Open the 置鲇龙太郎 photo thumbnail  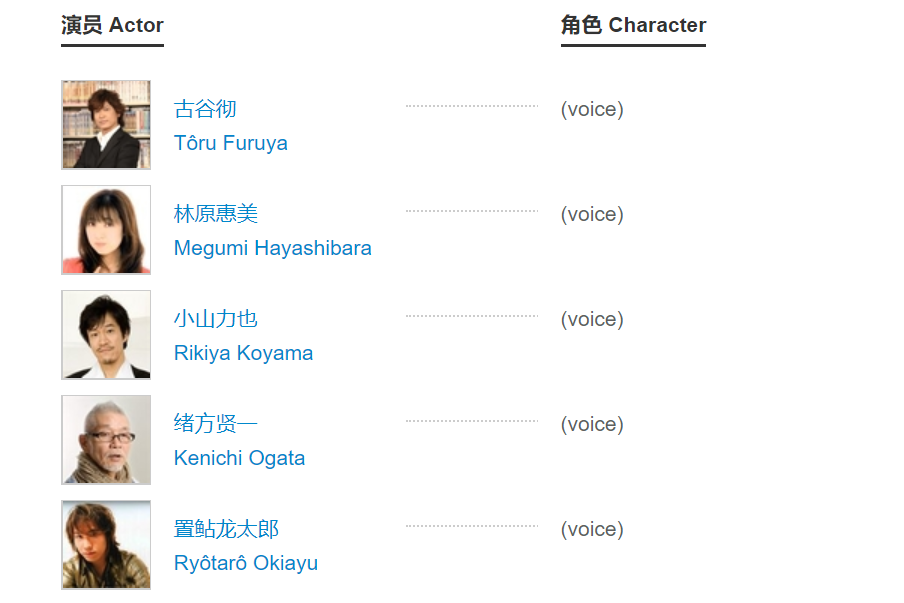pyautogui.click(x=106, y=545)
